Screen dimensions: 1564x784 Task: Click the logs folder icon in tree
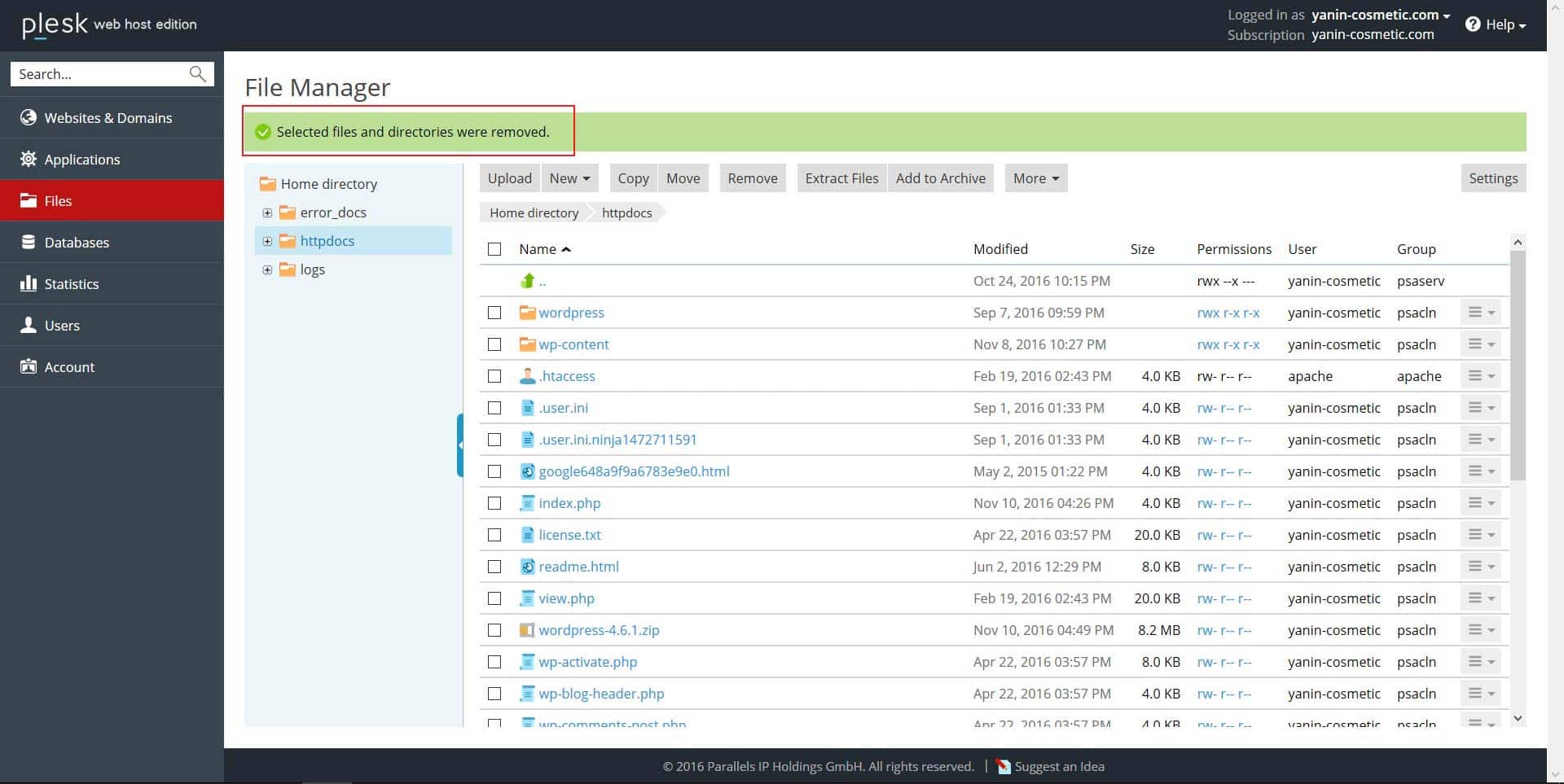pyautogui.click(x=288, y=269)
